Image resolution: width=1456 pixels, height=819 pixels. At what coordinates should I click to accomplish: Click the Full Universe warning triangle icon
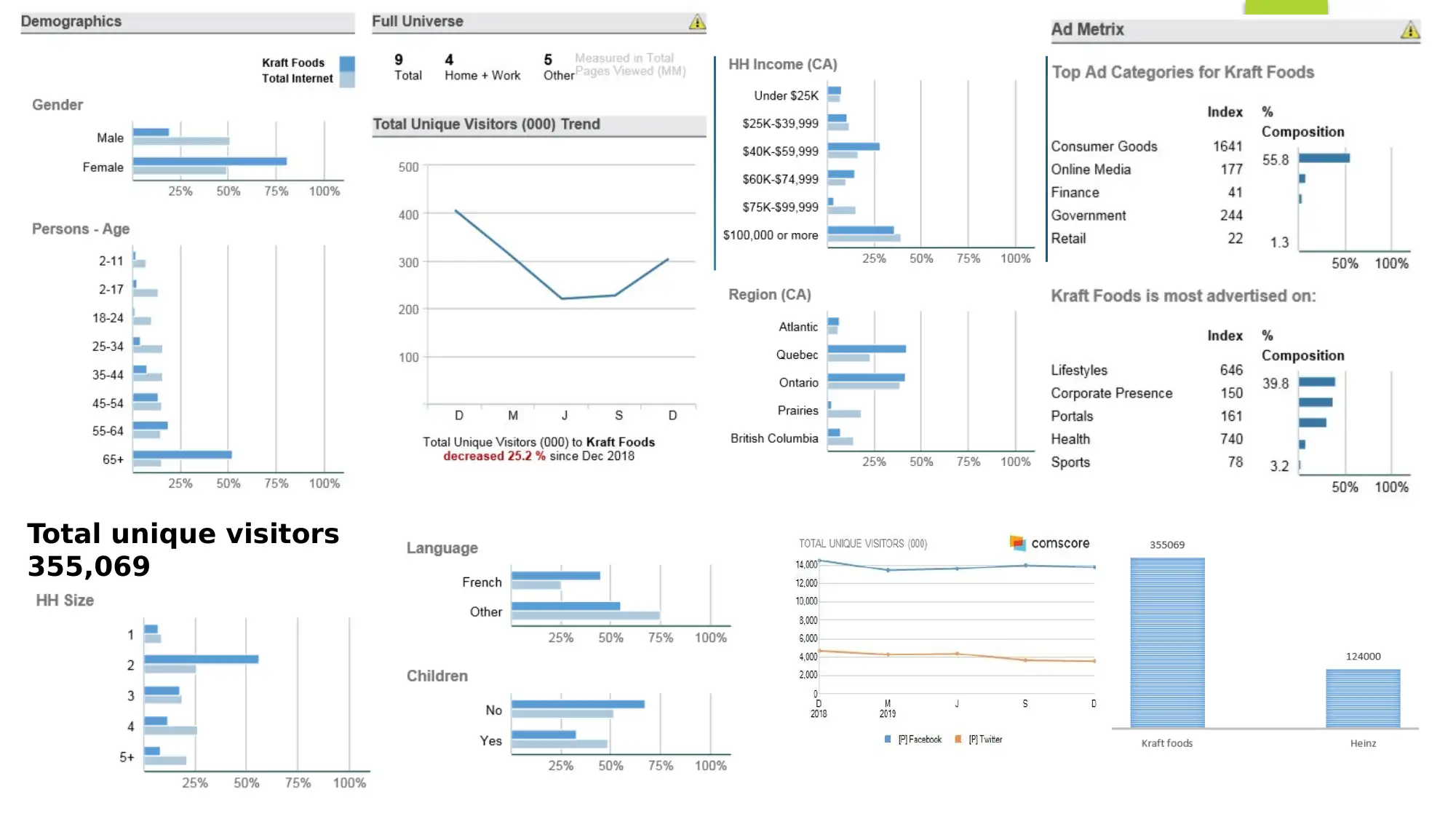click(697, 22)
